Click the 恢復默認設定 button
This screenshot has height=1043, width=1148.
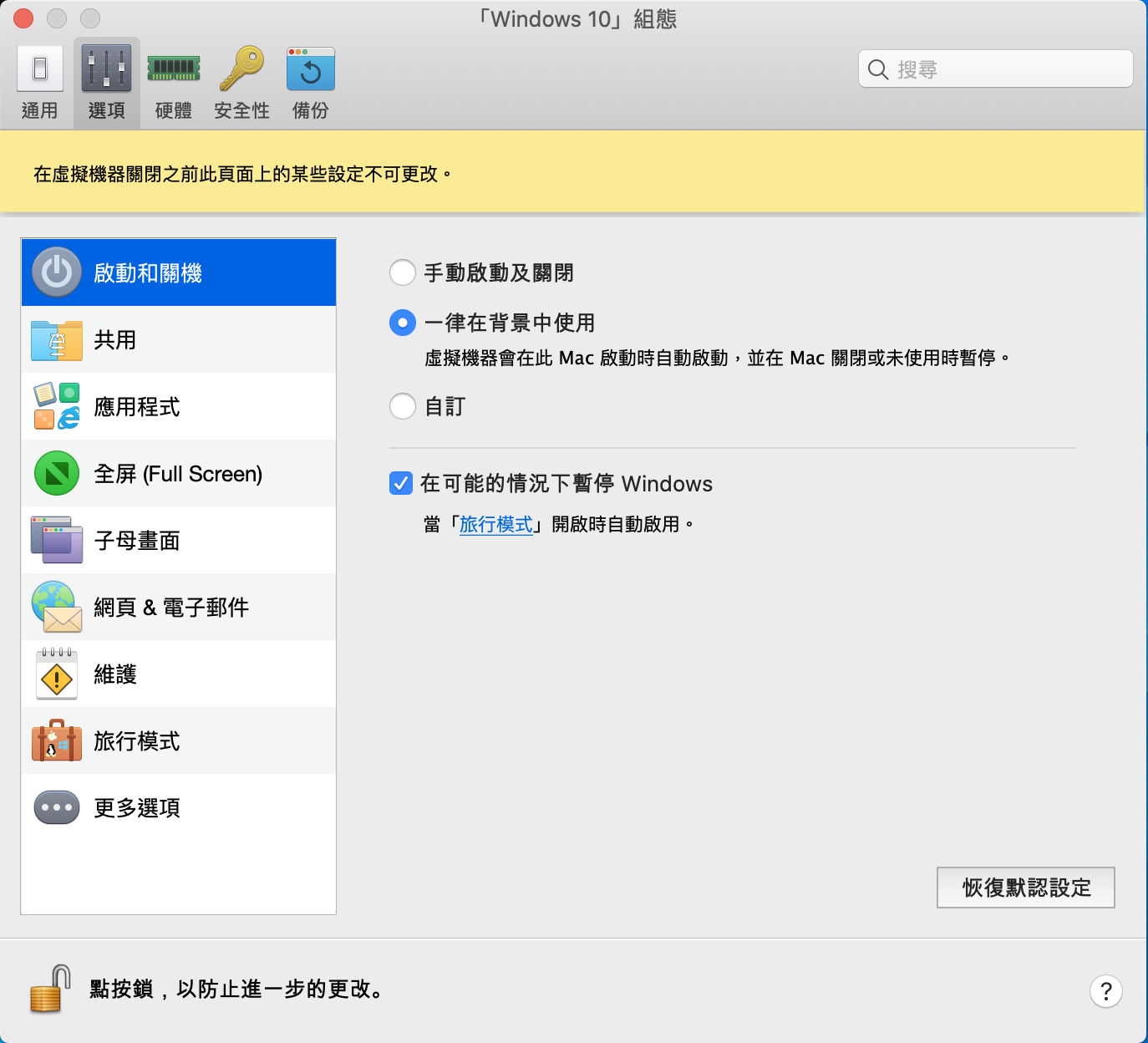pos(1026,888)
